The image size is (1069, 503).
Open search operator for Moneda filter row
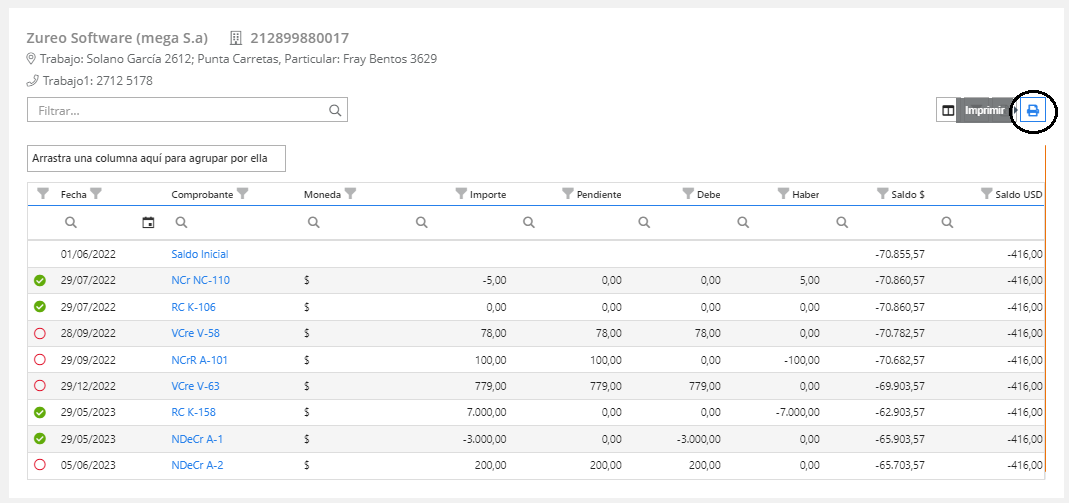point(314,222)
